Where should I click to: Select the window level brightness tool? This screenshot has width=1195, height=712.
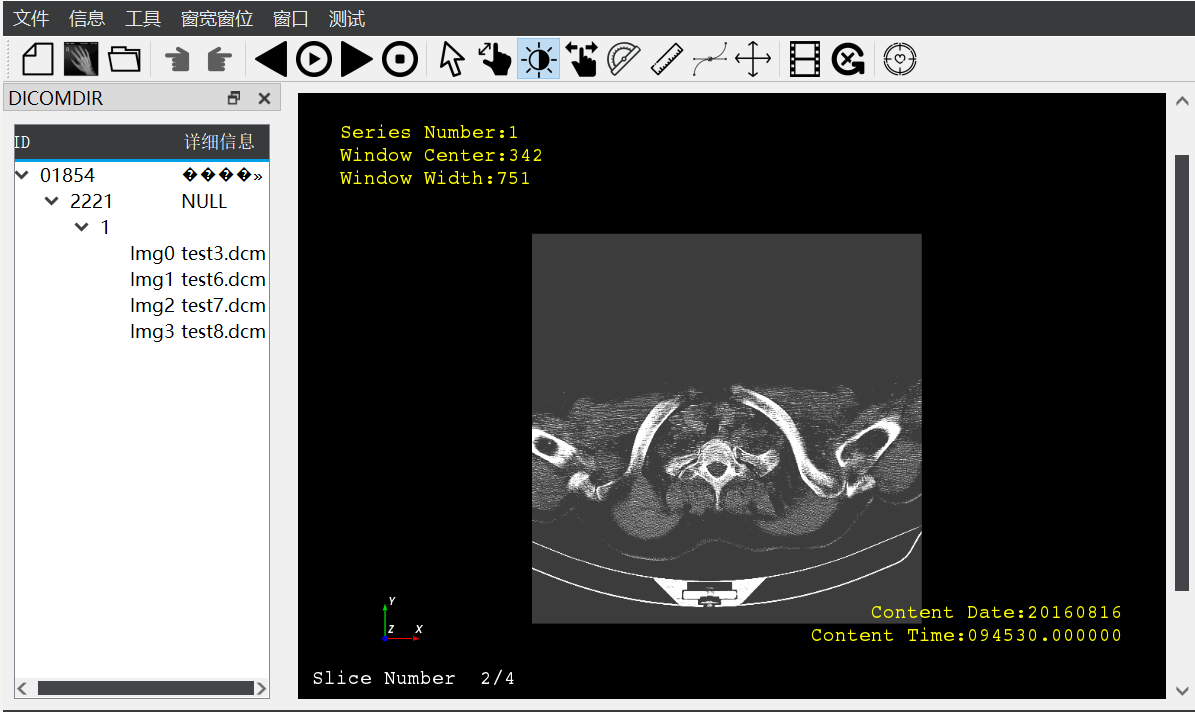(538, 59)
